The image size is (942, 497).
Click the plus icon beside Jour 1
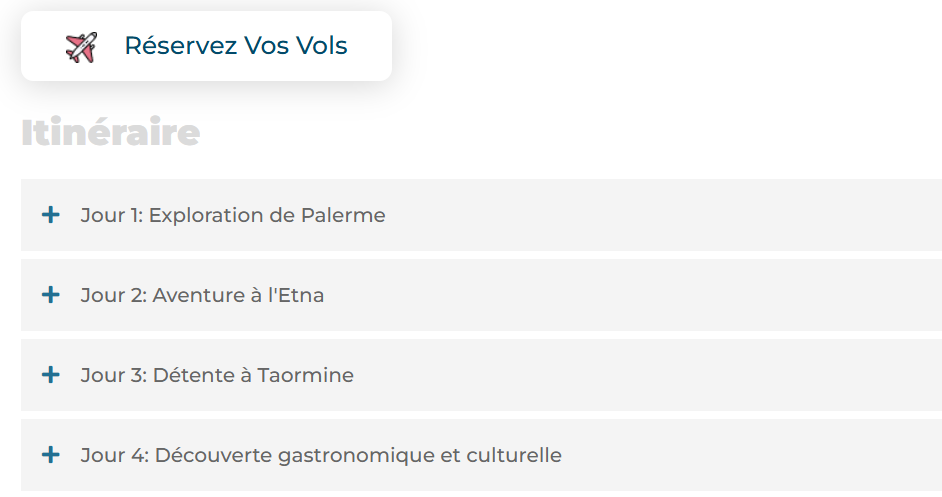tap(50, 215)
